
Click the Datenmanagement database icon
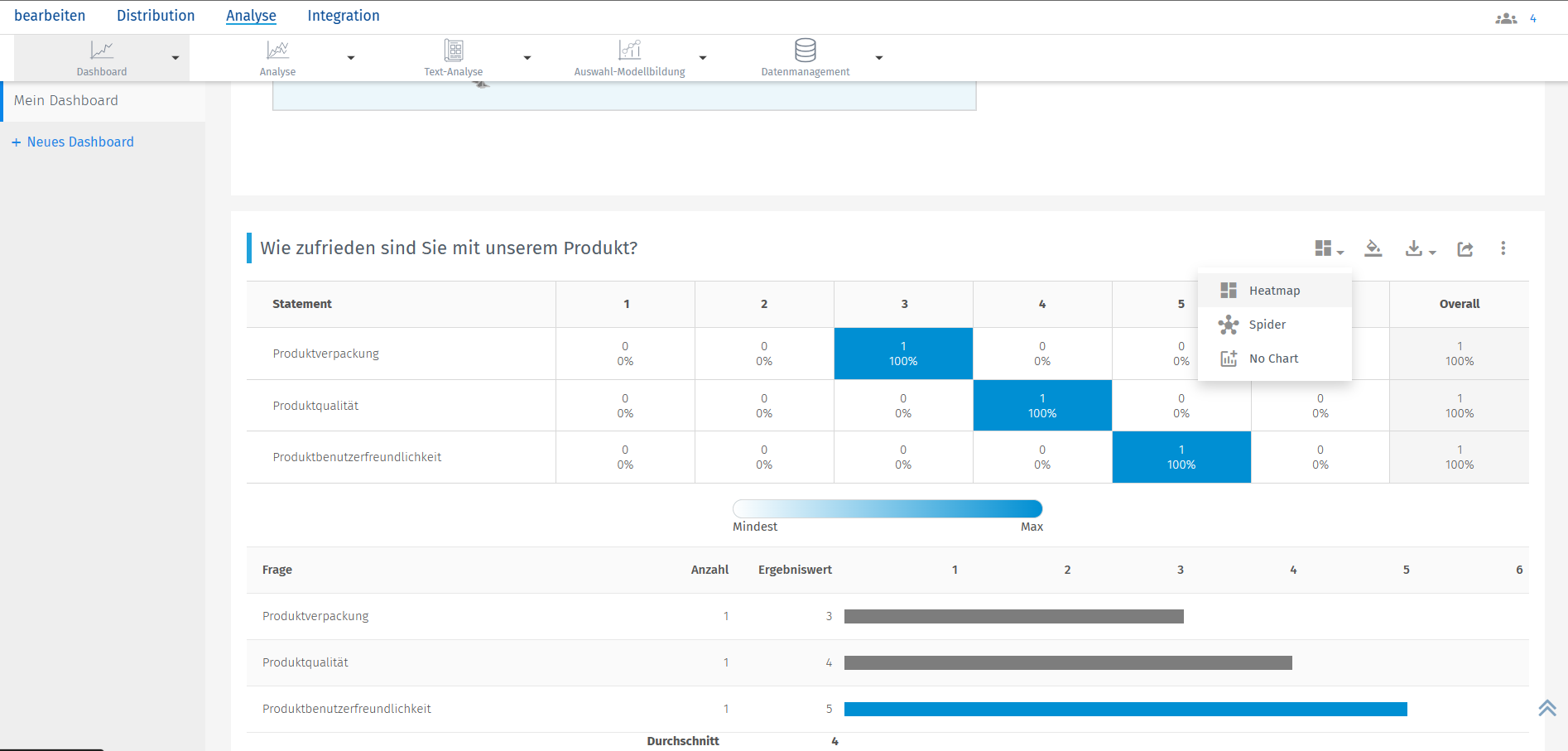pos(806,51)
